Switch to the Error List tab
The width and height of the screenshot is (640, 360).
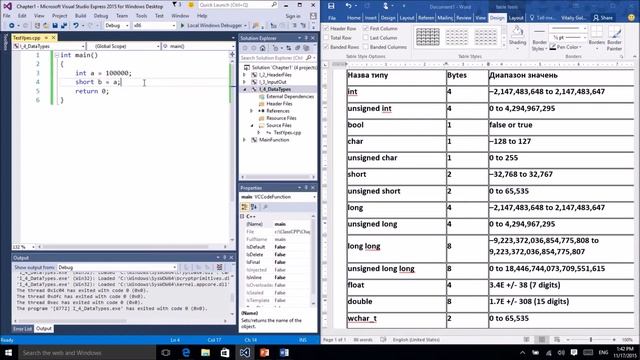22,329
